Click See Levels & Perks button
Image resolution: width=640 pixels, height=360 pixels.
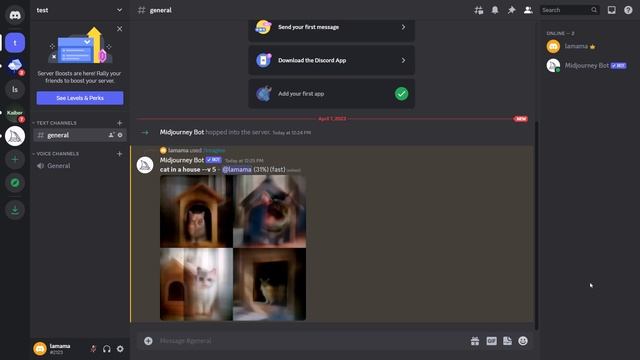pos(80,98)
